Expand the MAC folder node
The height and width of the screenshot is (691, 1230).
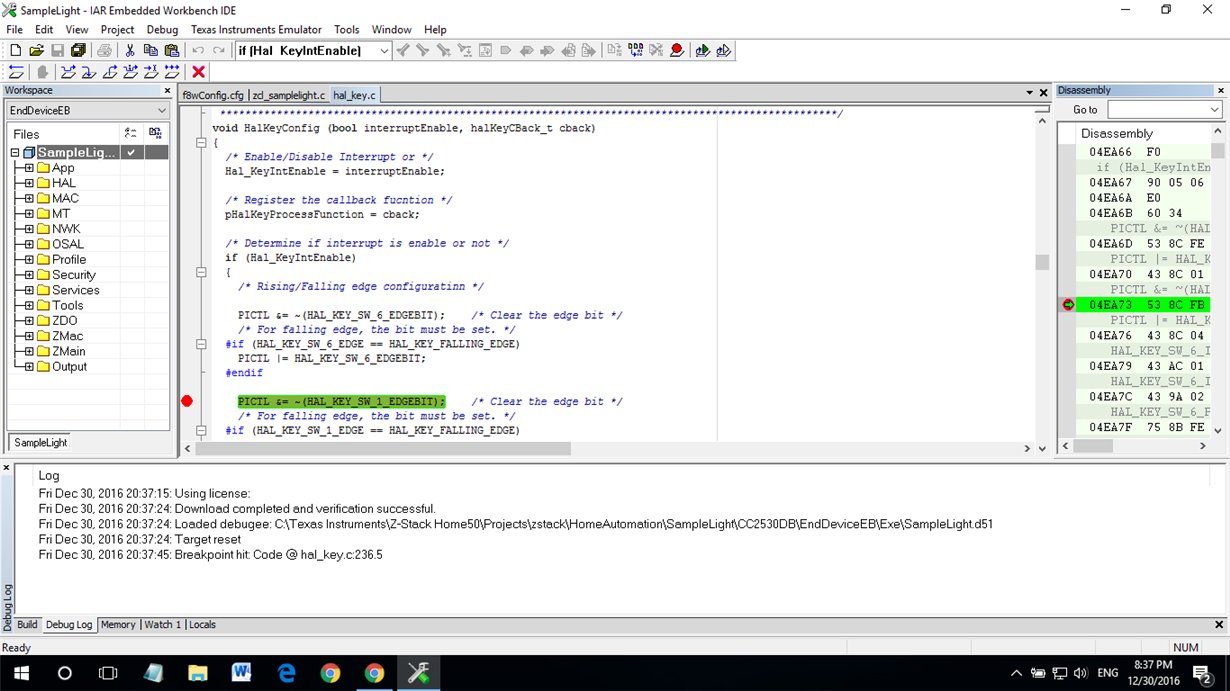tap(29, 198)
